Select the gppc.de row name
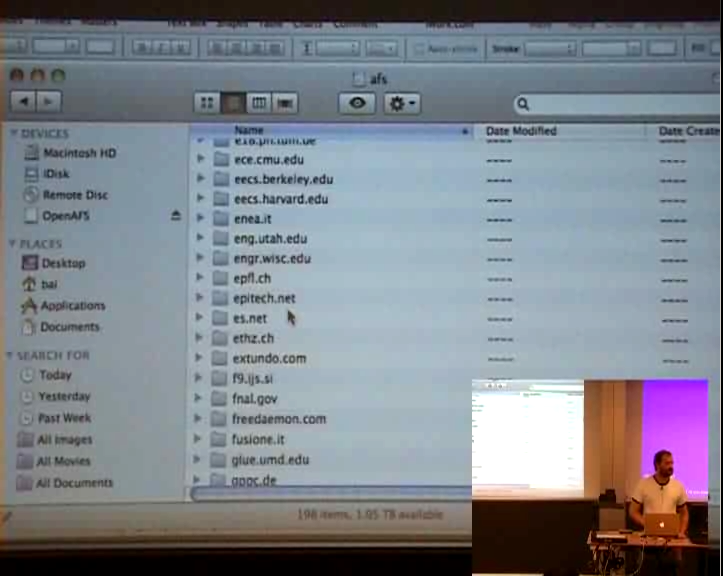 [x=254, y=480]
